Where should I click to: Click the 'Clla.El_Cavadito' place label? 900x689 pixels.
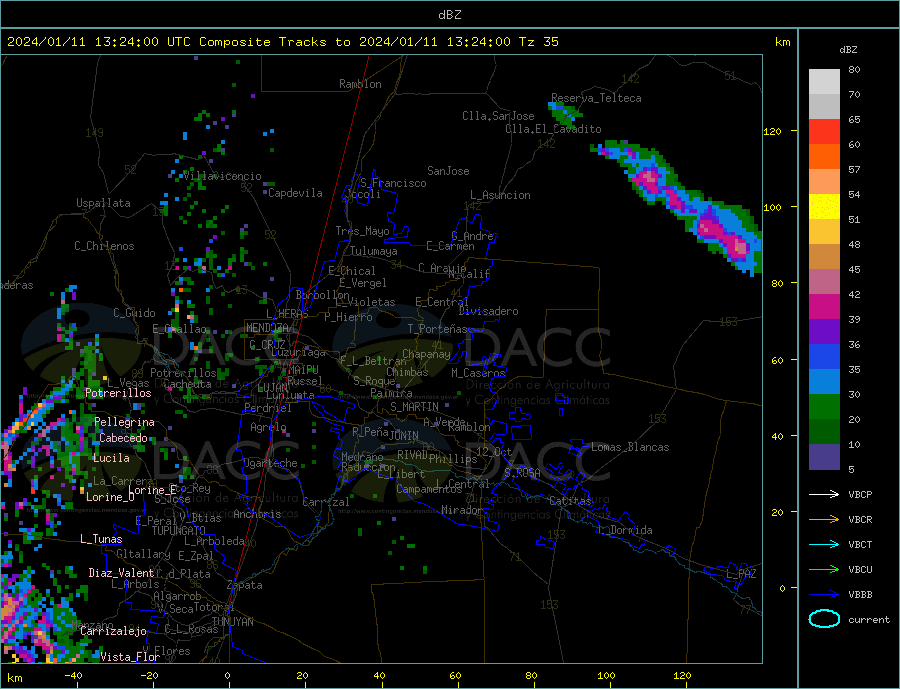553,129
